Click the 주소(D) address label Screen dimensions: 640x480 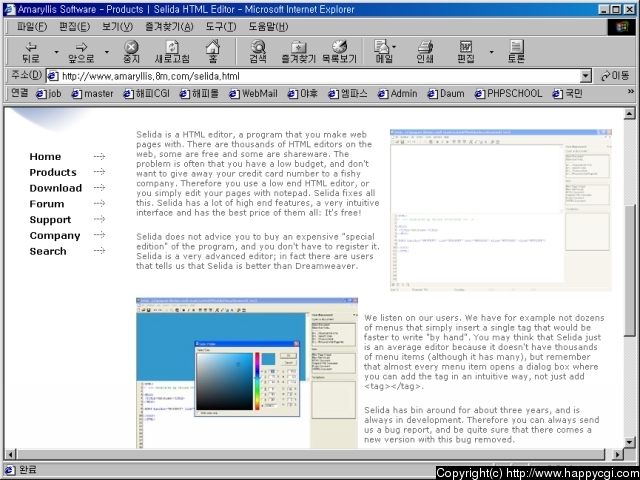[x=26, y=76]
